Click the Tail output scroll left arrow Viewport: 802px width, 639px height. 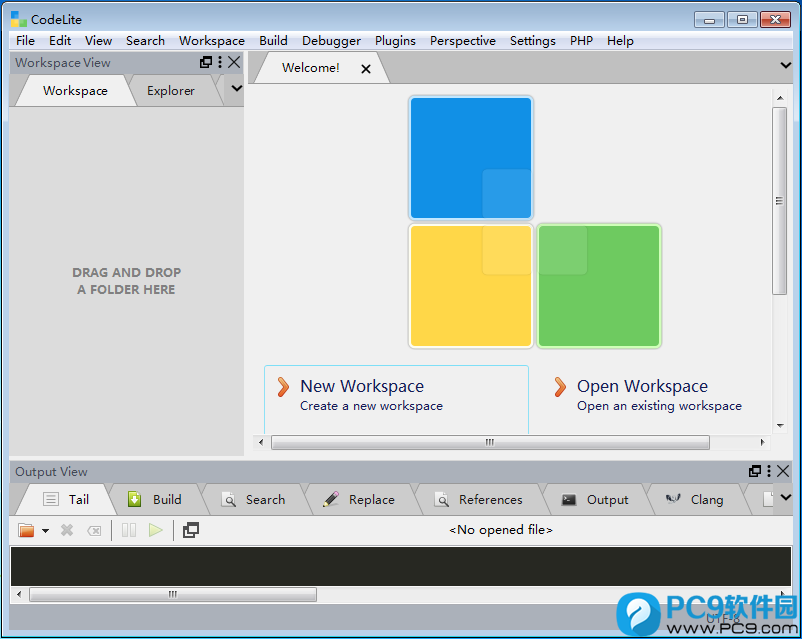pos(19,594)
